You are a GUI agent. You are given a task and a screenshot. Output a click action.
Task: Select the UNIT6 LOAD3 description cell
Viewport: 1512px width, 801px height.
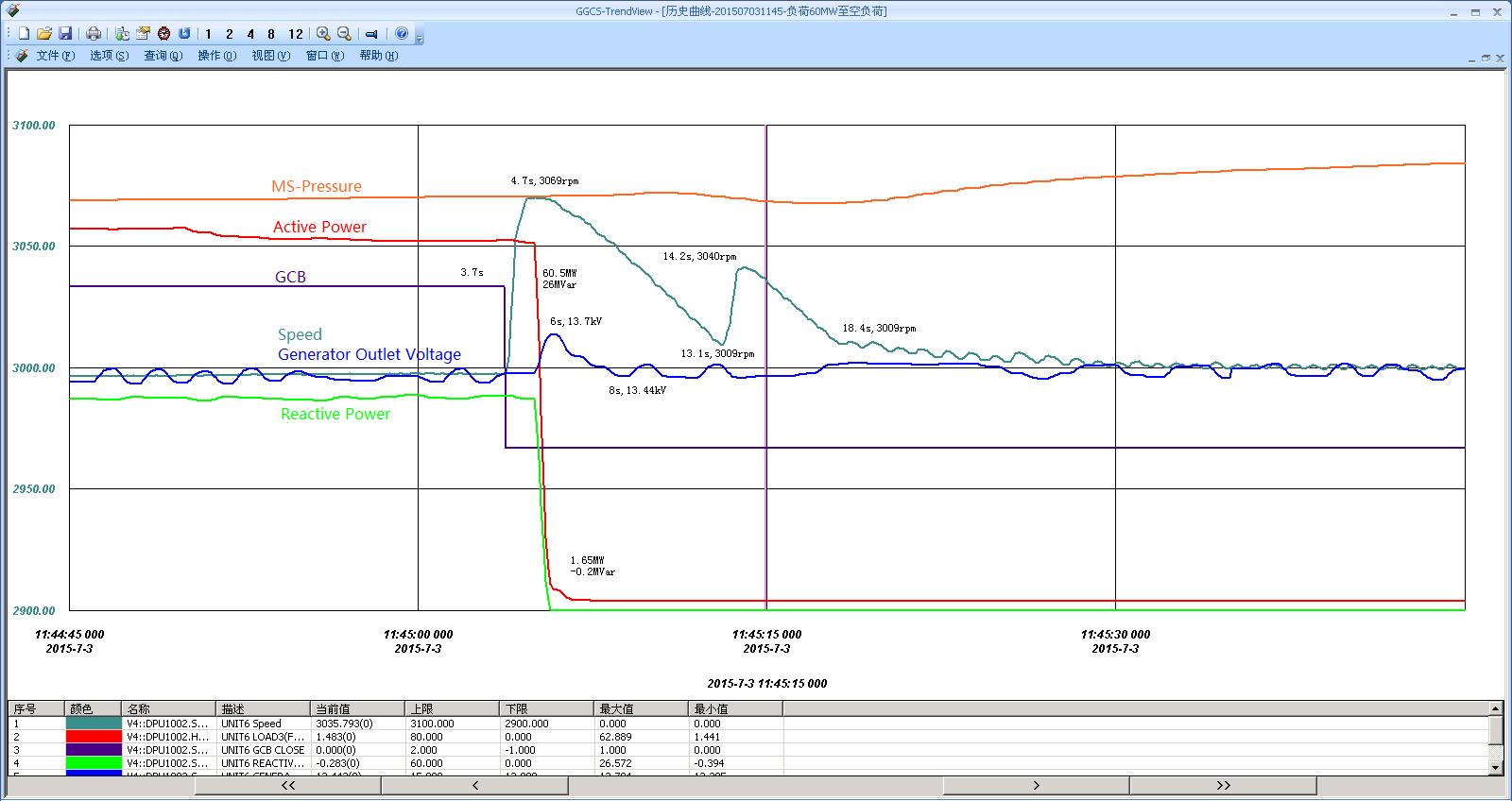264,737
